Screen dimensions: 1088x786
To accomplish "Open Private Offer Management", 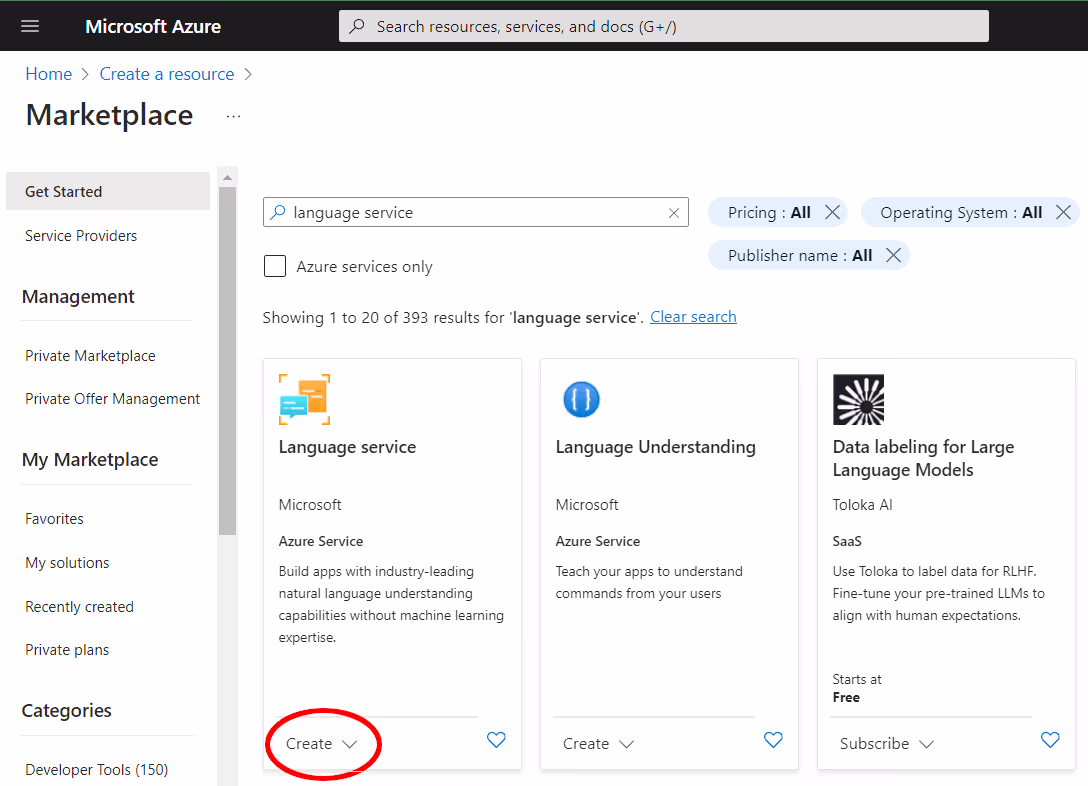I will click(112, 399).
